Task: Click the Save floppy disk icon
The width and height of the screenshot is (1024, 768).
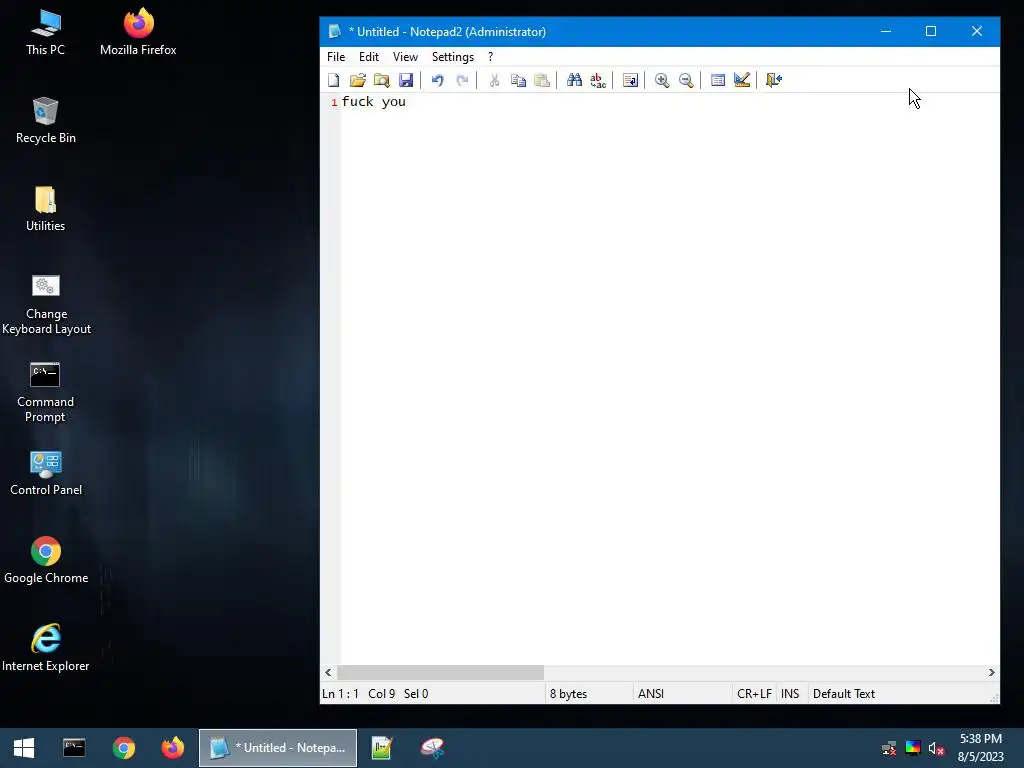Action: pos(406,80)
